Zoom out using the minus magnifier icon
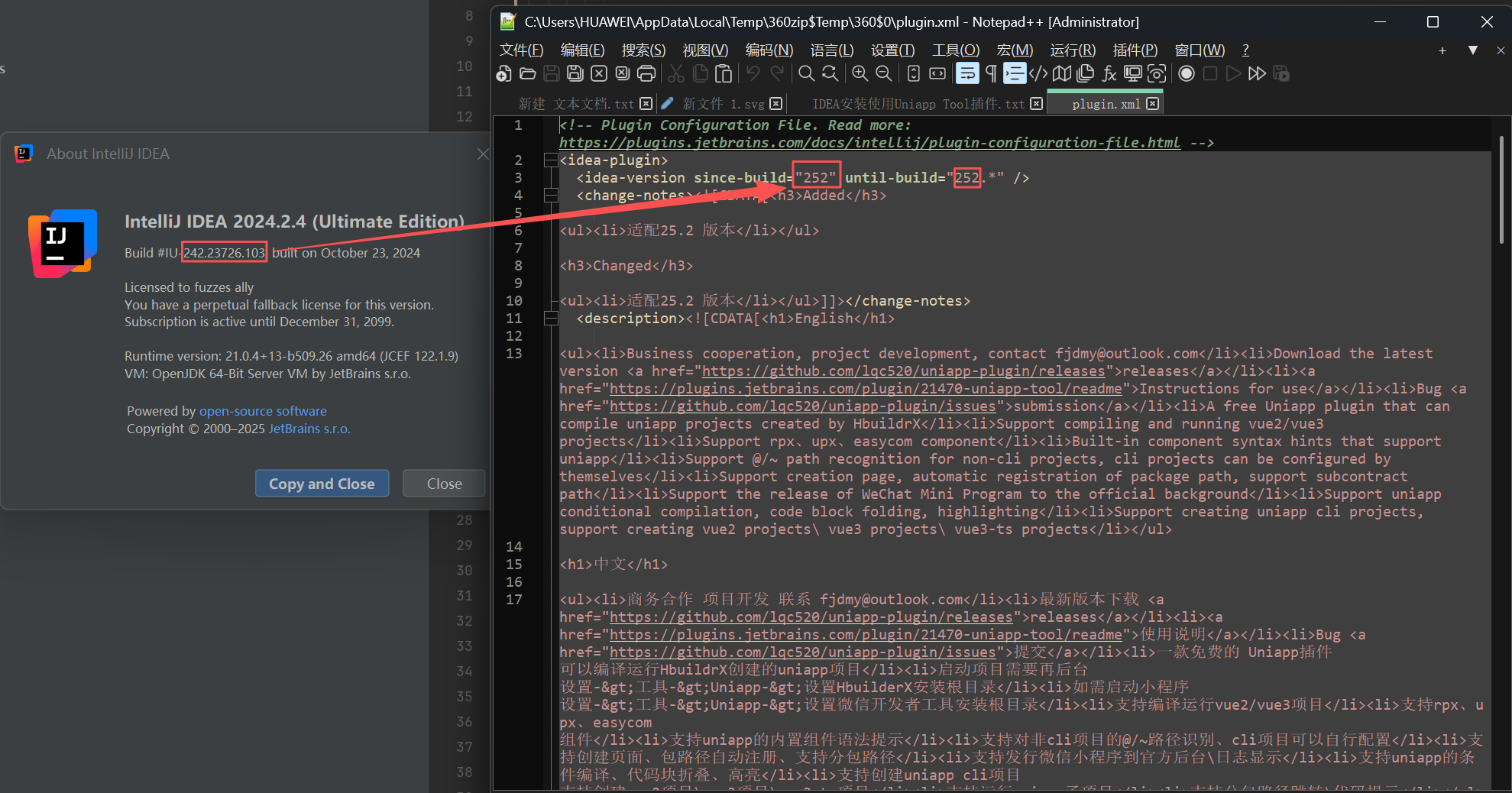 [x=884, y=74]
